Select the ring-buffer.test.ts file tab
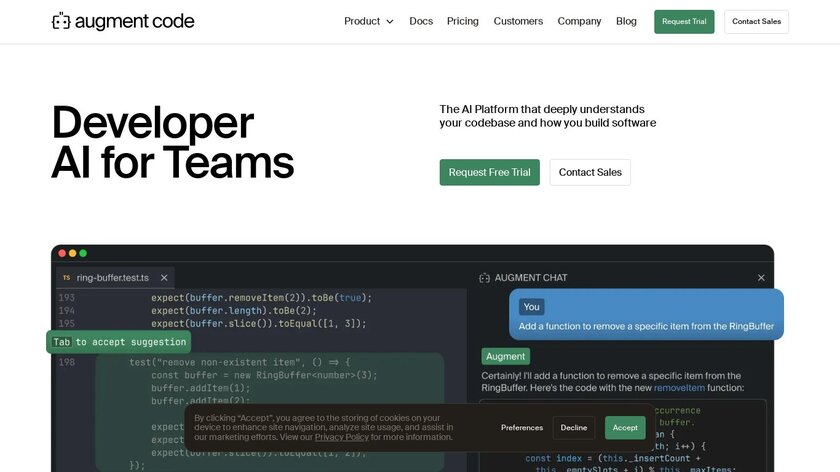Screen dimensions: 840x472 click(x=112, y=277)
